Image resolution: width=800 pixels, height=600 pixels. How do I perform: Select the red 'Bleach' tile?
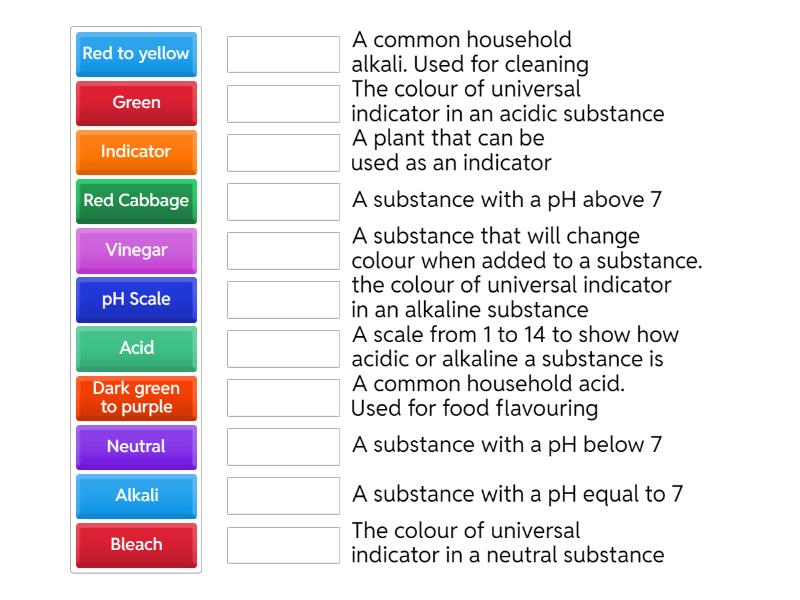coord(137,544)
